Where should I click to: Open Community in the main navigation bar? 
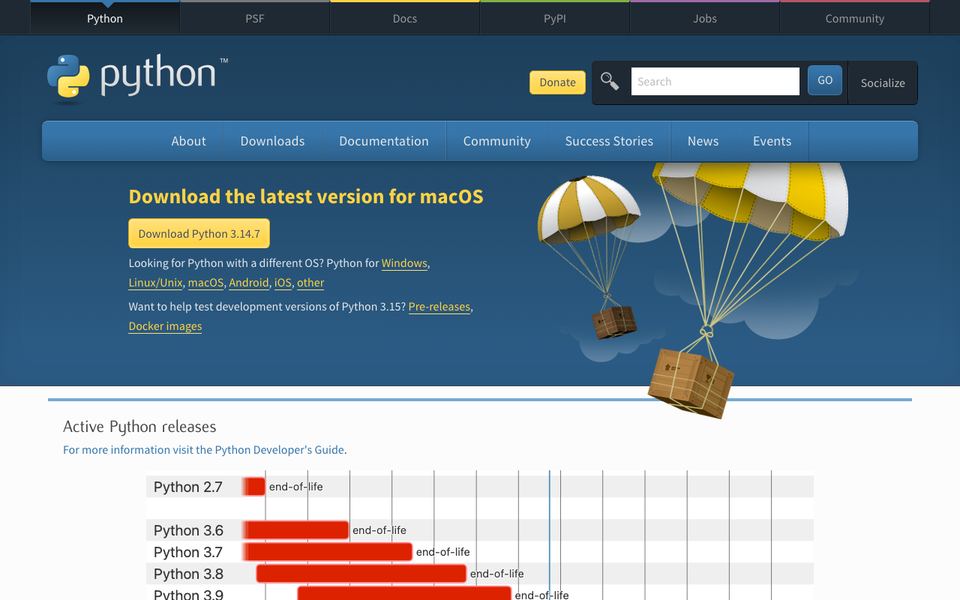[497, 141]
